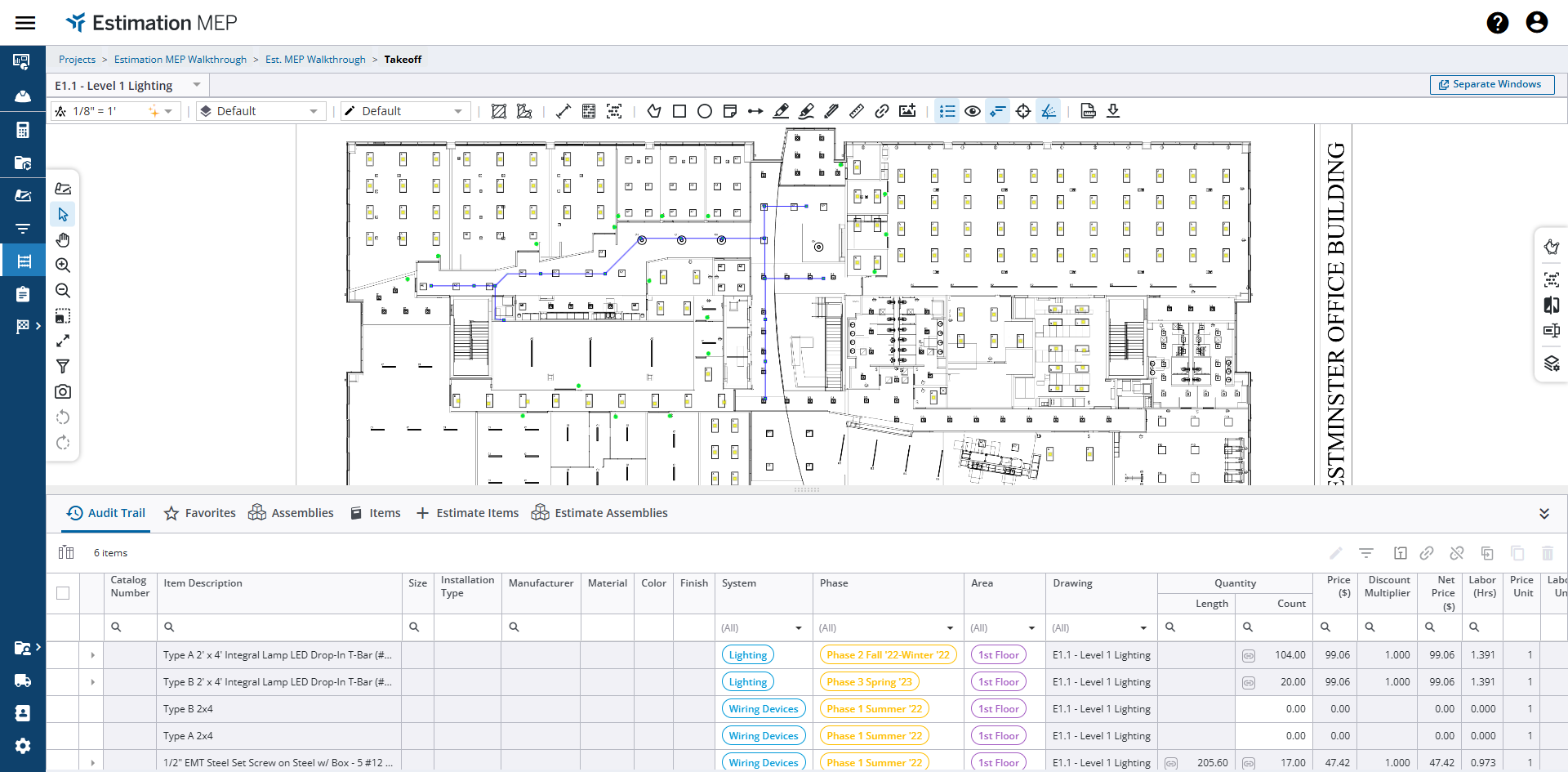
Task: Open the E1.1 - Level 1 Lighting drawing dropdown
Action: tap(196, 84)
